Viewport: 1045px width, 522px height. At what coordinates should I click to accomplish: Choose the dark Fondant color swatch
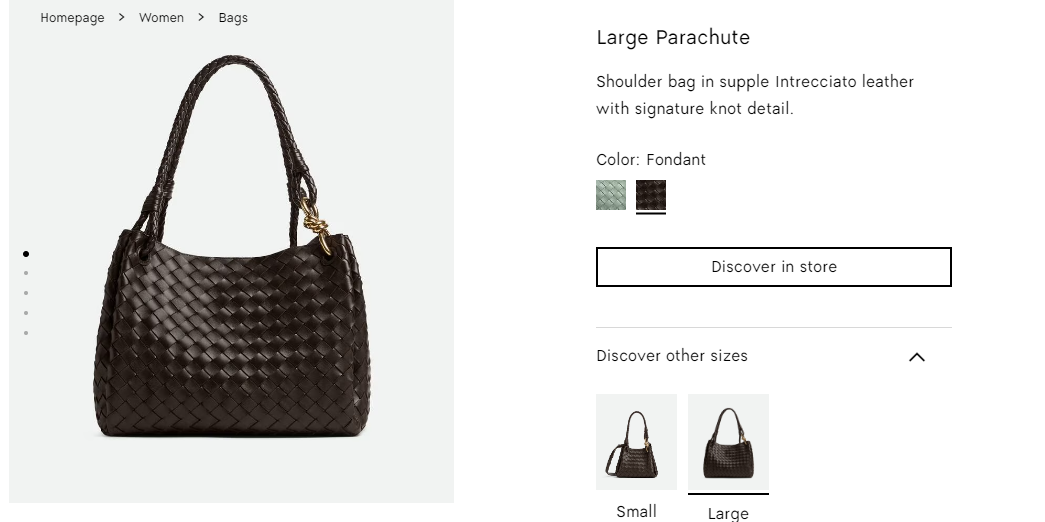(651, 195)
